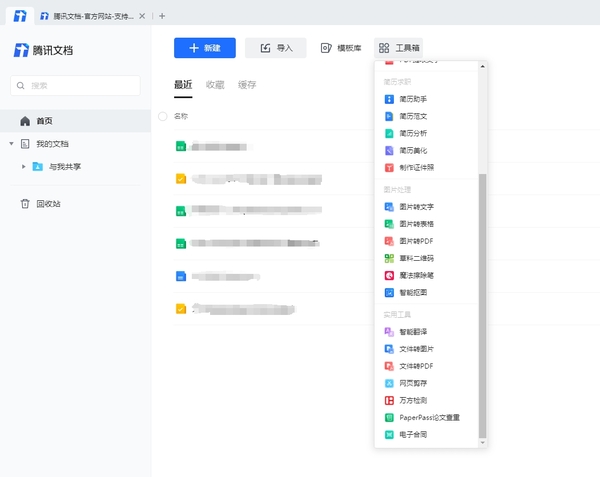
Task: Switch to the 缓存 tab
Action: click(x=247, y=85)
